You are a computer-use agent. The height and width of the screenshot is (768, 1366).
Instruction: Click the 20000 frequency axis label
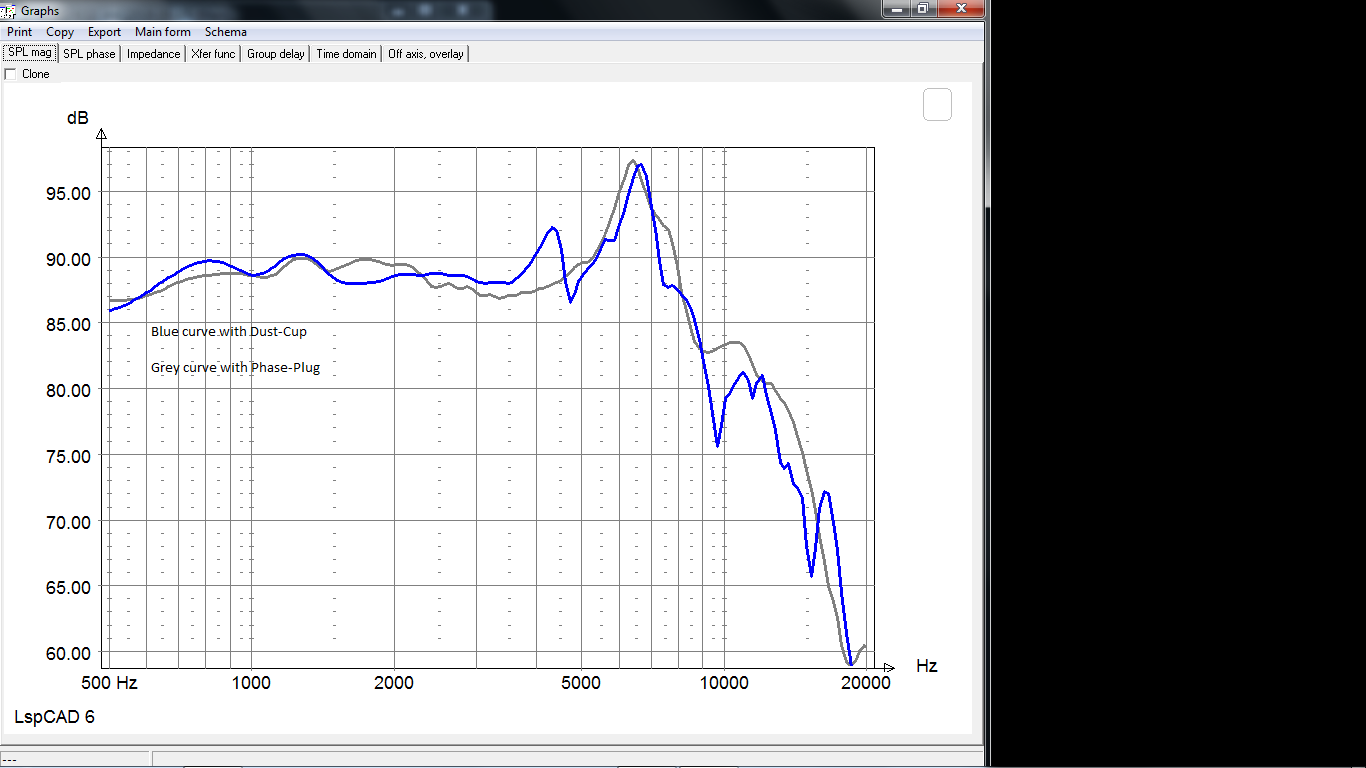pos(866,683)
